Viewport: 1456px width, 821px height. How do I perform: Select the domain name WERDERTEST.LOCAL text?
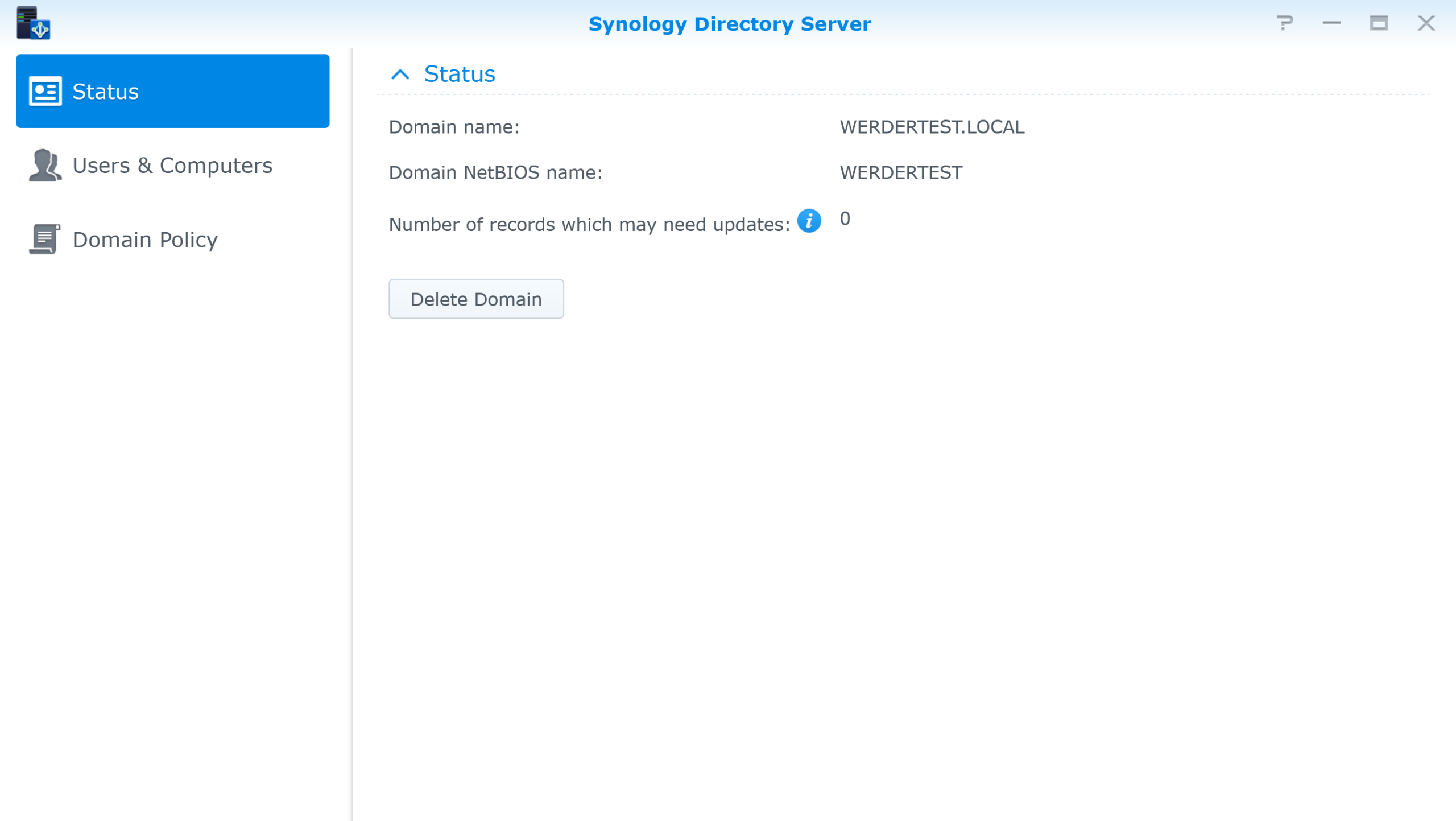click(x=932, y=127)
